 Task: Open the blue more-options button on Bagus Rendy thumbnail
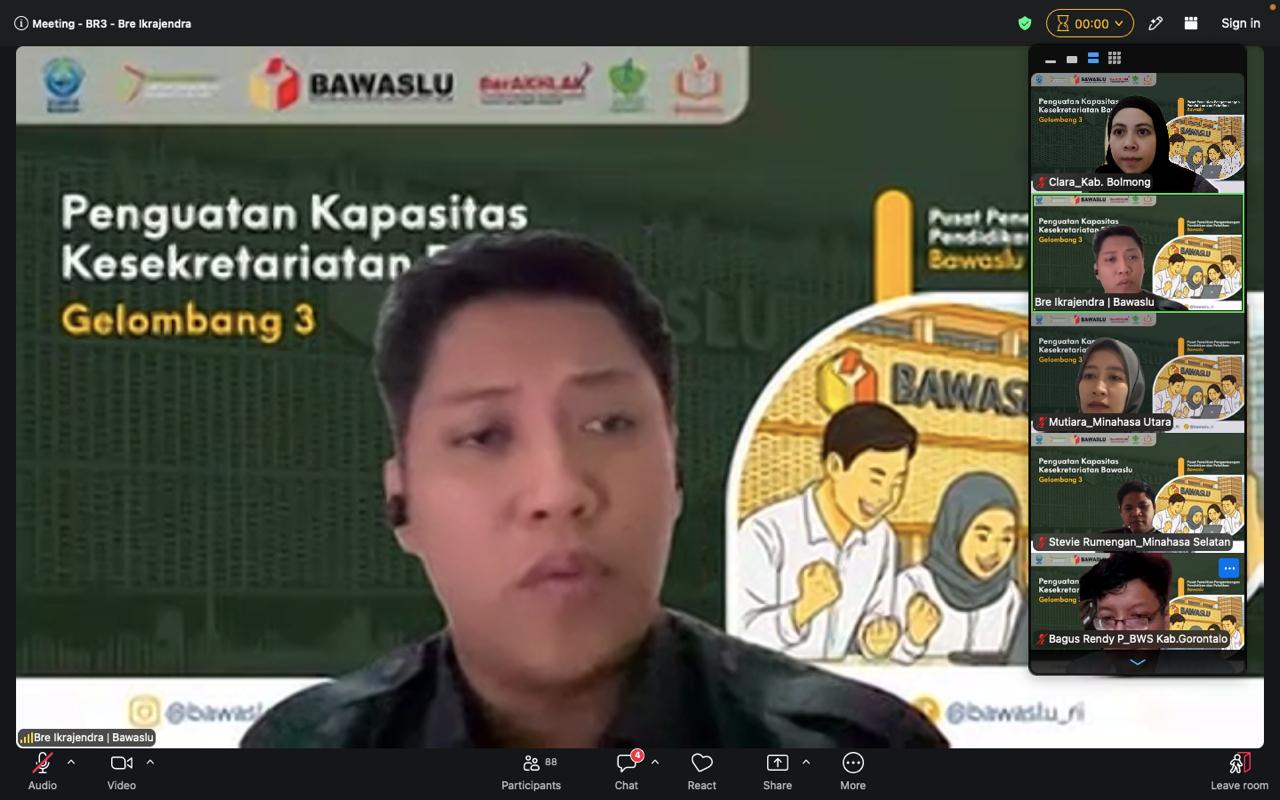[1229, 568]
